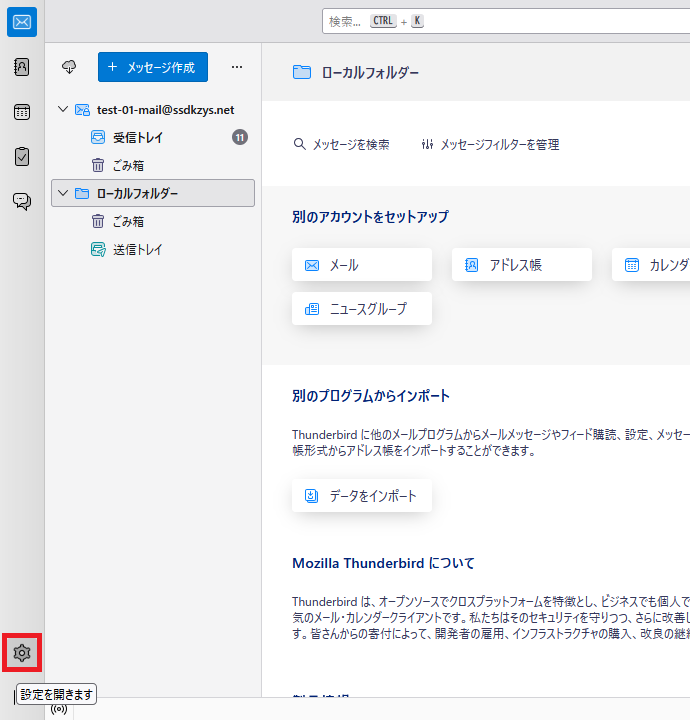690x720 pixels.
Task: Open メッセージフィルターを管理
Action: 491,144
